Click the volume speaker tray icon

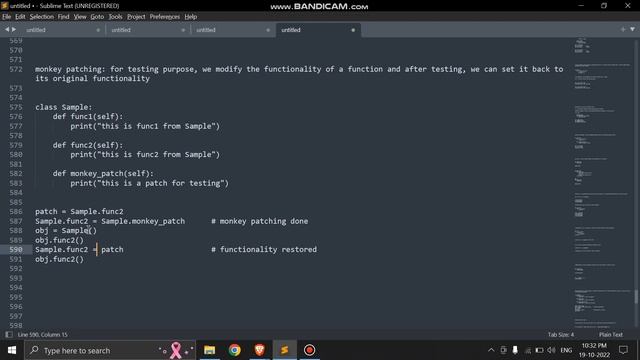point(551,350)
